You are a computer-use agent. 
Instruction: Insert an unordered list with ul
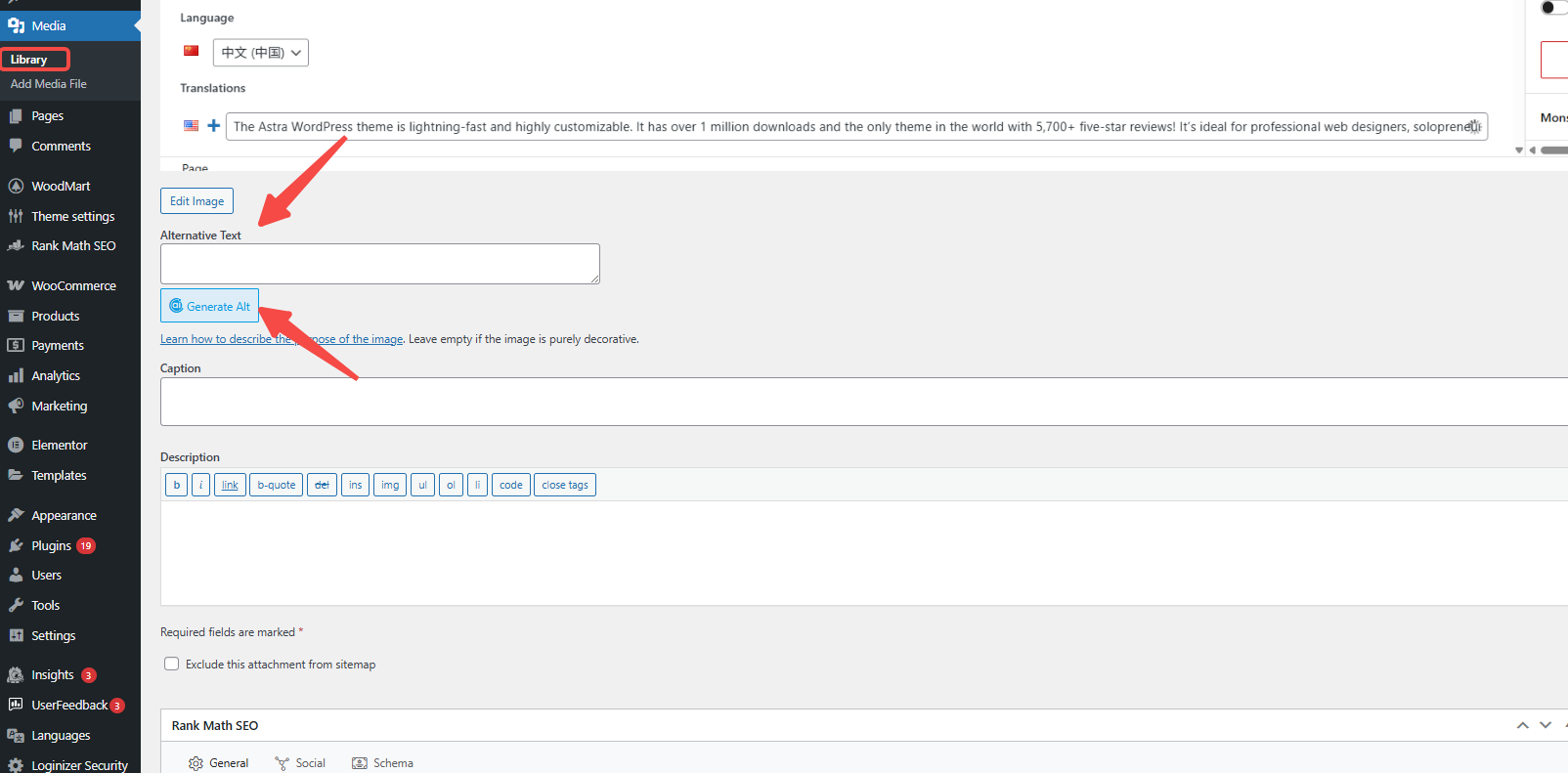[422, 485]
